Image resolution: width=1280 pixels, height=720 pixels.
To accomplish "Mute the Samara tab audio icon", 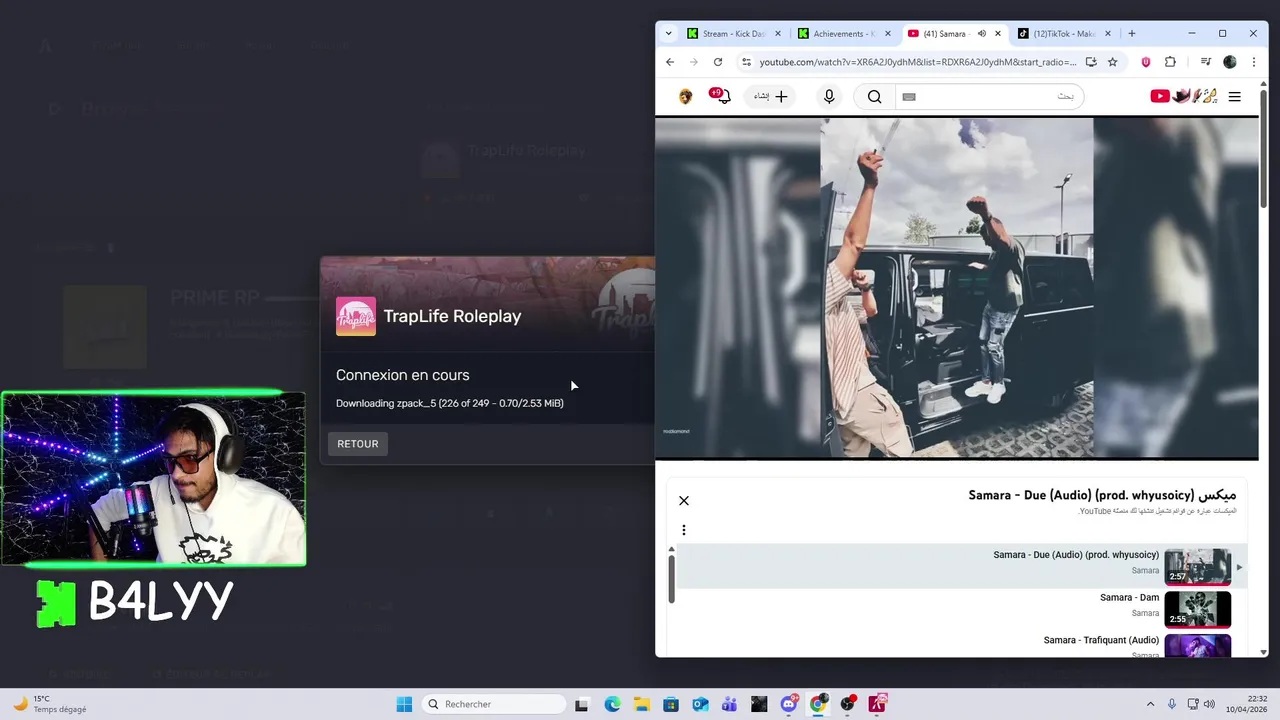I will (982, 34).
